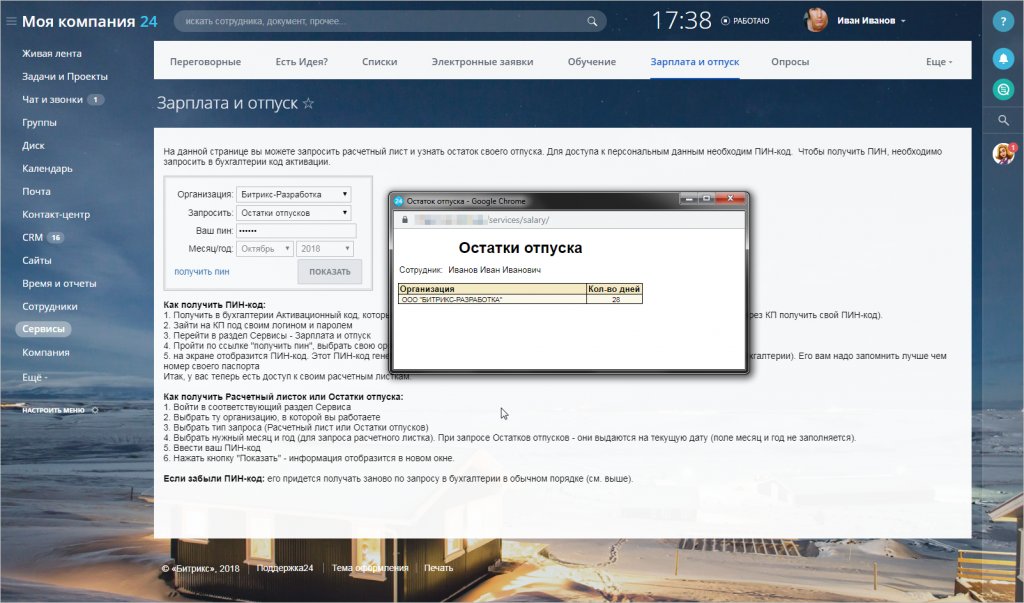This screenshot has height=603, width=1024.
Task: Click the name Иванов Иван Иванович in popup
Action: tap(494, 270)
